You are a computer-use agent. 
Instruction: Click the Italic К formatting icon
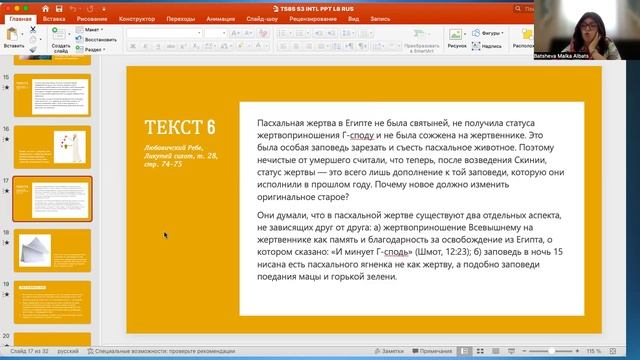[145, 47]
